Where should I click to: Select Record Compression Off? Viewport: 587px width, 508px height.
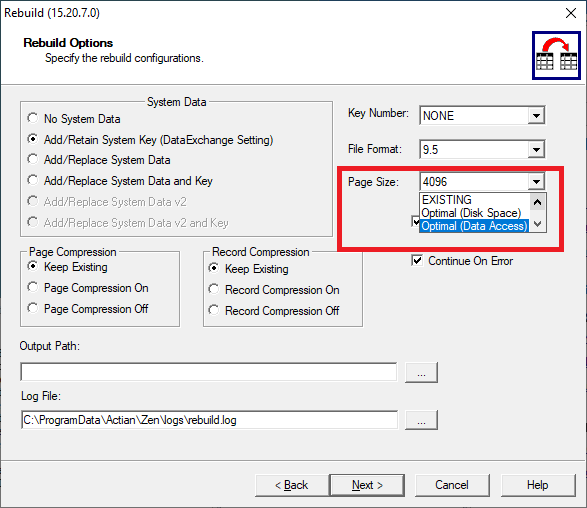(x=214, y=310)
